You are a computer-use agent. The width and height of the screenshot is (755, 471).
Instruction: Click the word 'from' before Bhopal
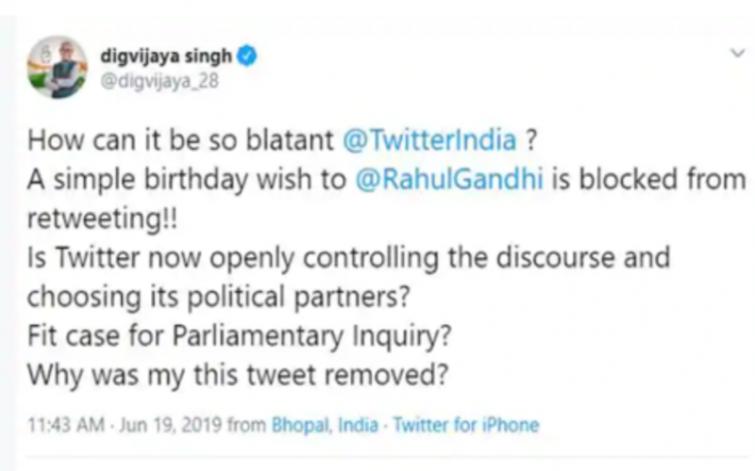pyautogui.click(x=248, y=425)
